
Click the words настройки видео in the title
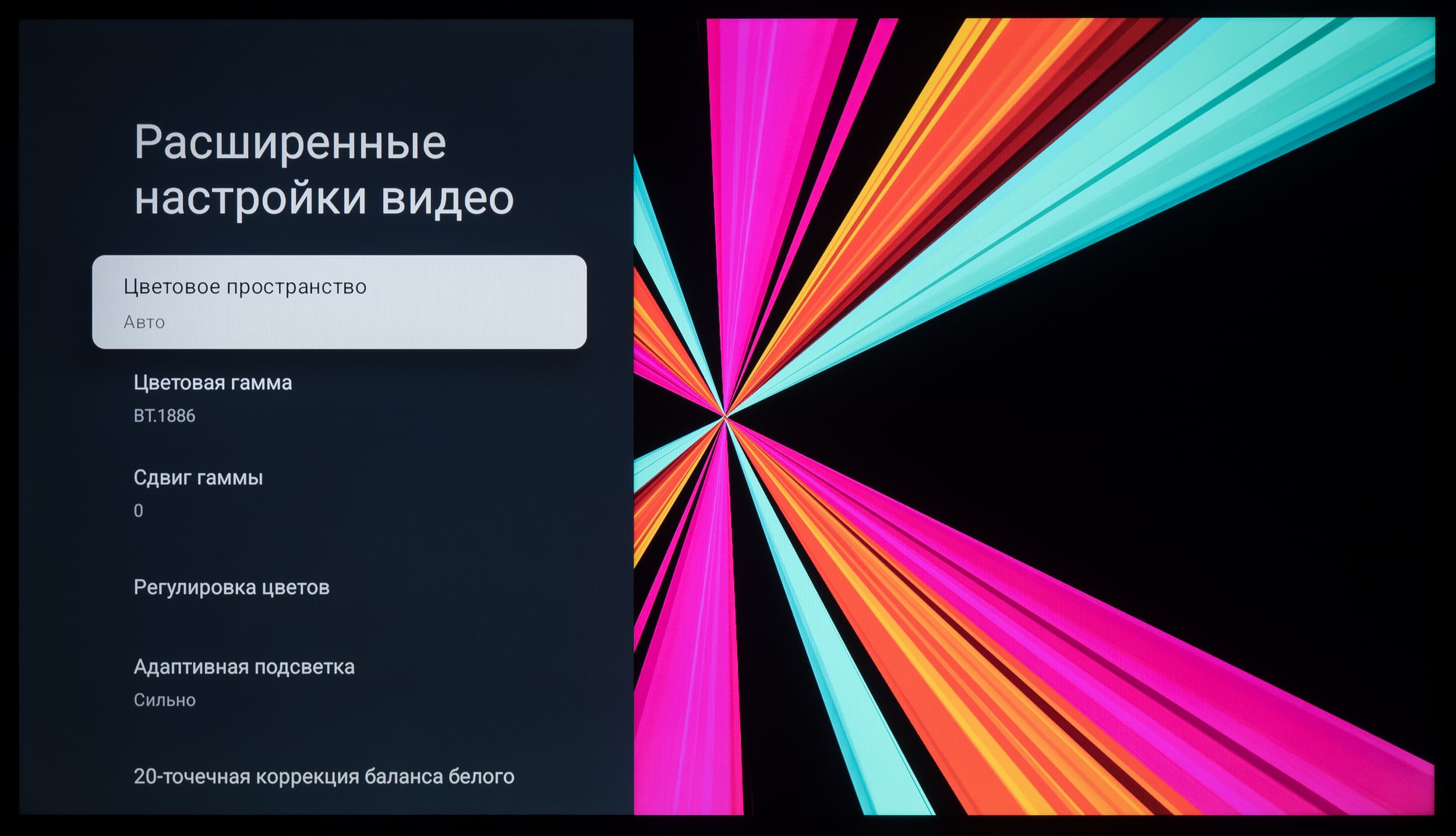(x=324, y=198)
